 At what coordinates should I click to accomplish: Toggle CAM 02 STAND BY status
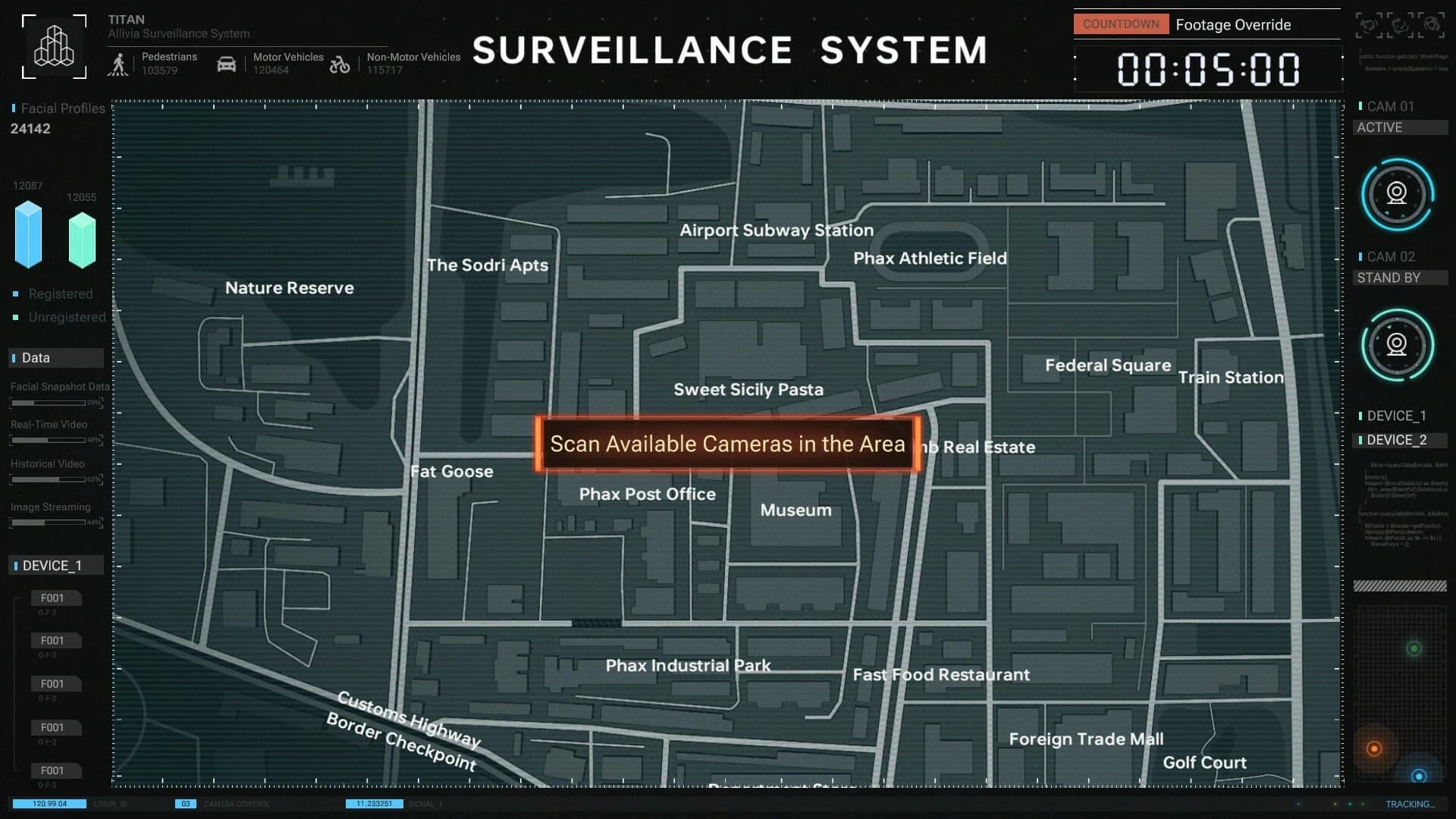coord(1399,278)
